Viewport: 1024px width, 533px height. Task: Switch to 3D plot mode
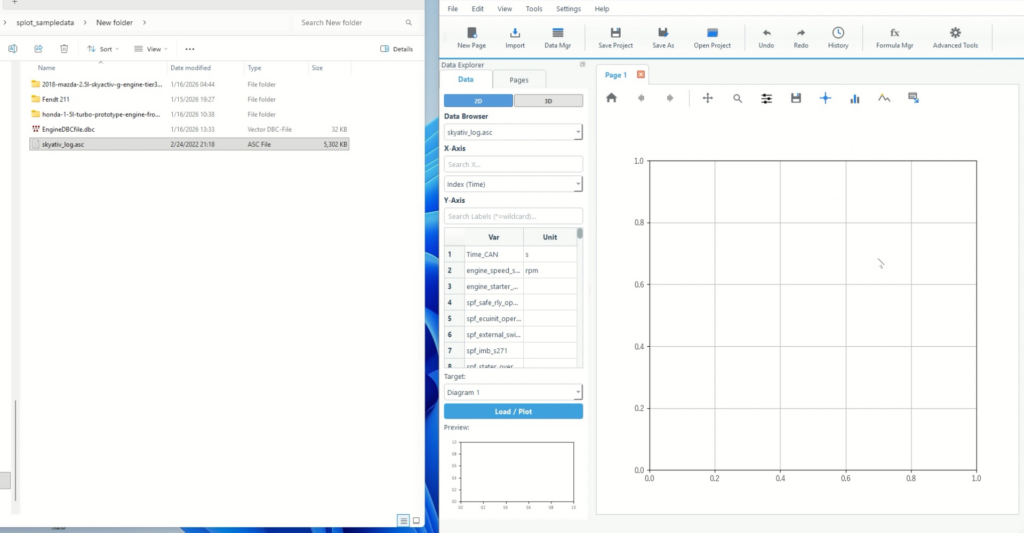(548, 101)
